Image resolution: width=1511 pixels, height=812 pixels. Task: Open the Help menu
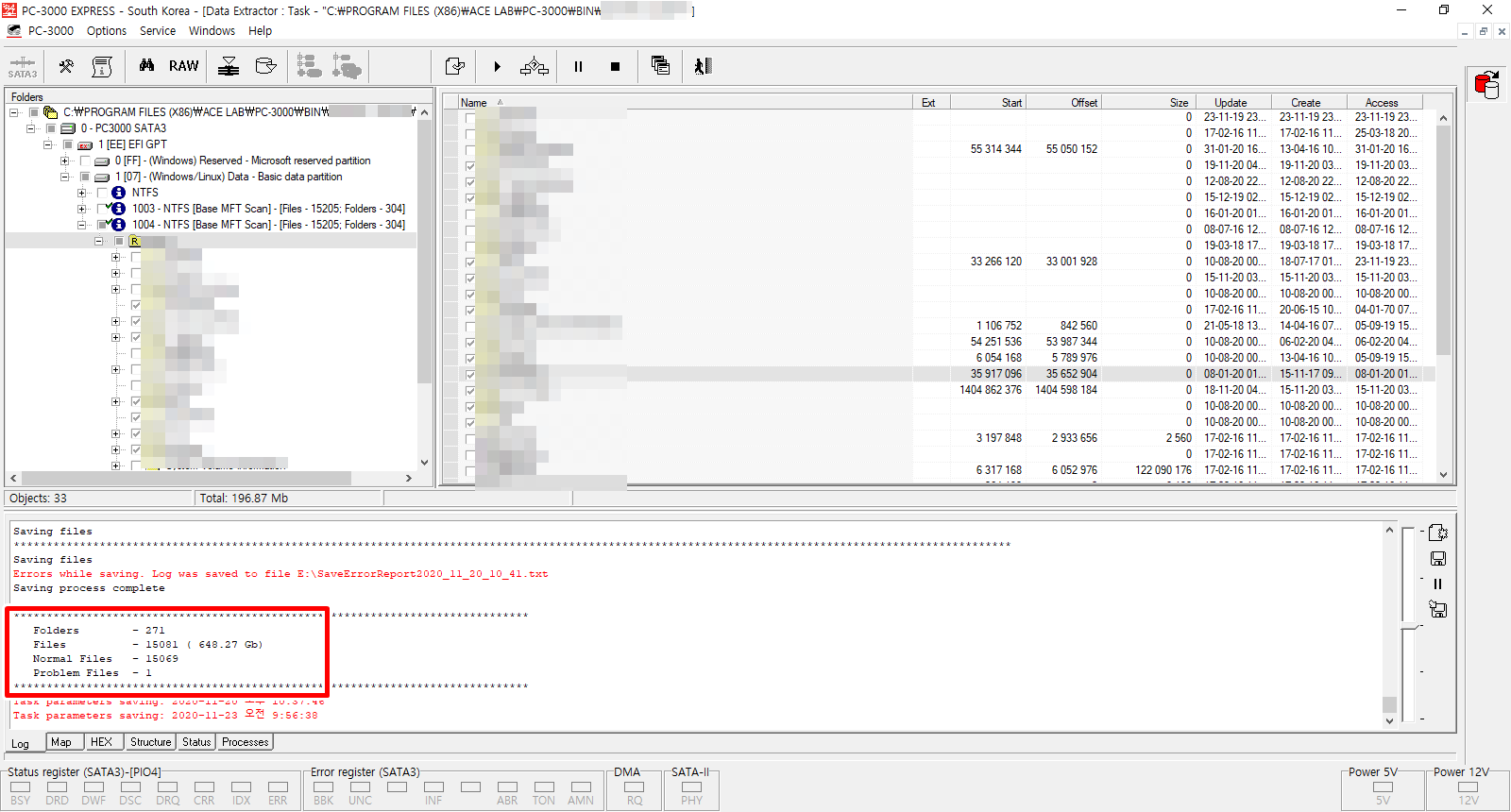(260, 31)
